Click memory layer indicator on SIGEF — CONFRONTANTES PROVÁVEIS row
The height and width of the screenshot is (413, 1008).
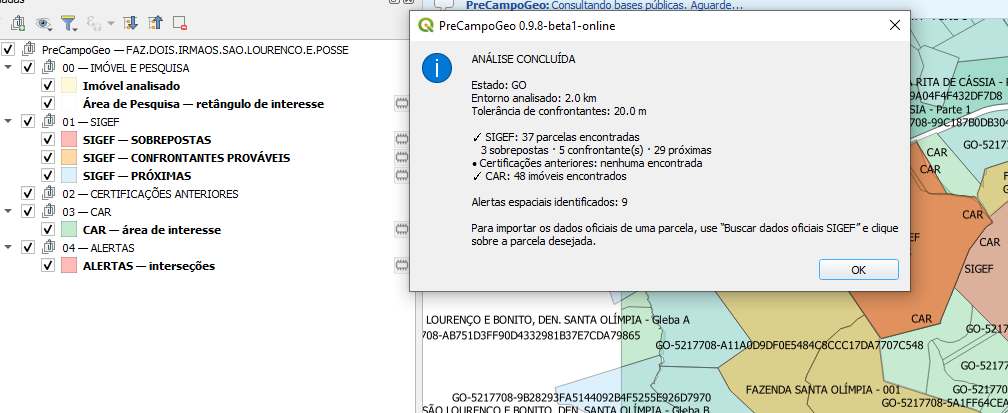402,158
